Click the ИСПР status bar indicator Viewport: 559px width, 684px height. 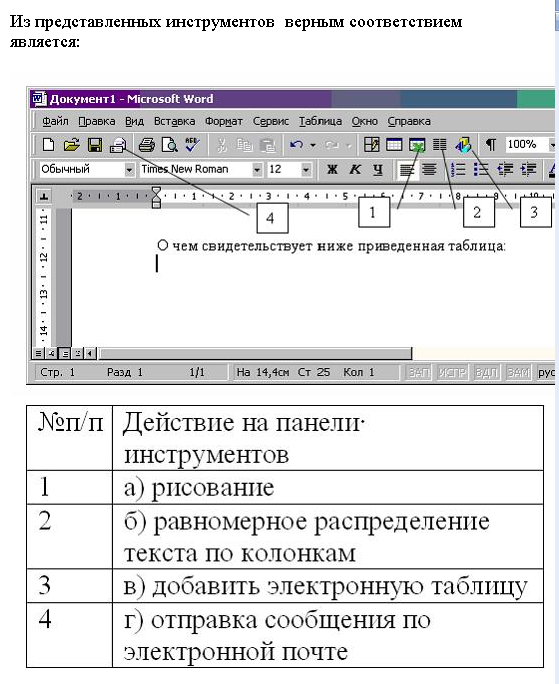click(x=452, y=372)
